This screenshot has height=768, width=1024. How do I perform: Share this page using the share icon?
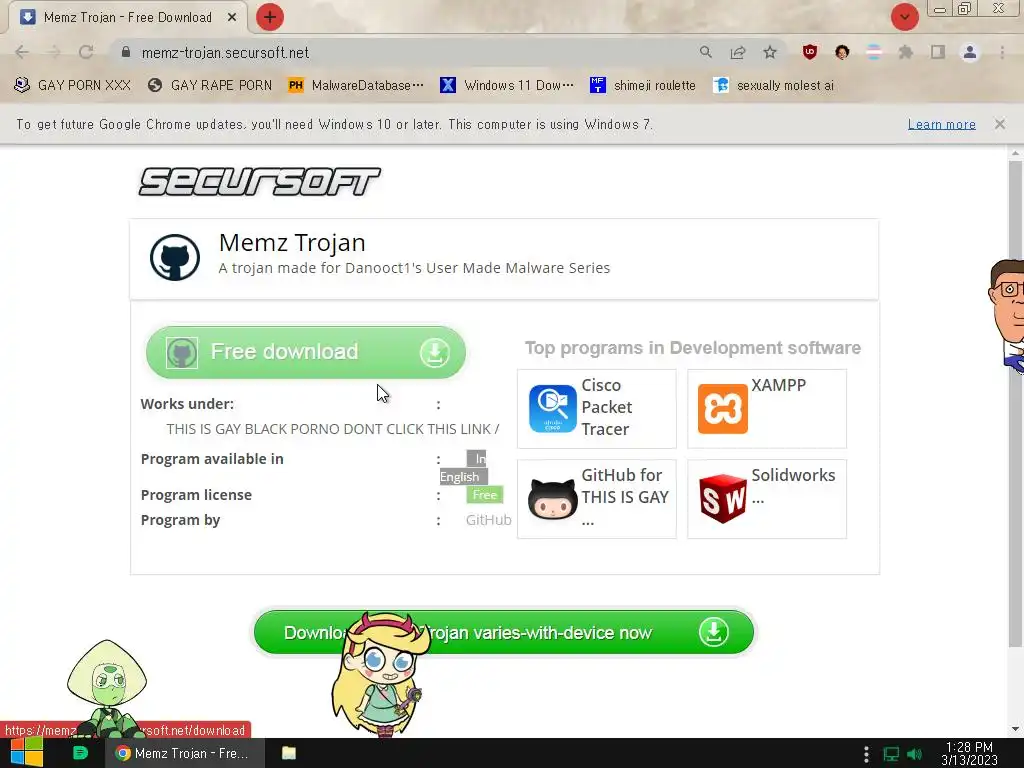pos(738,52)
